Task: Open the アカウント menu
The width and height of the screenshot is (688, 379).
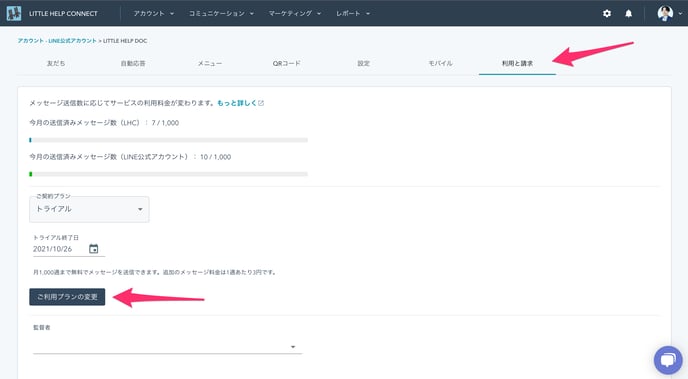Action: [x=154, y=13]
